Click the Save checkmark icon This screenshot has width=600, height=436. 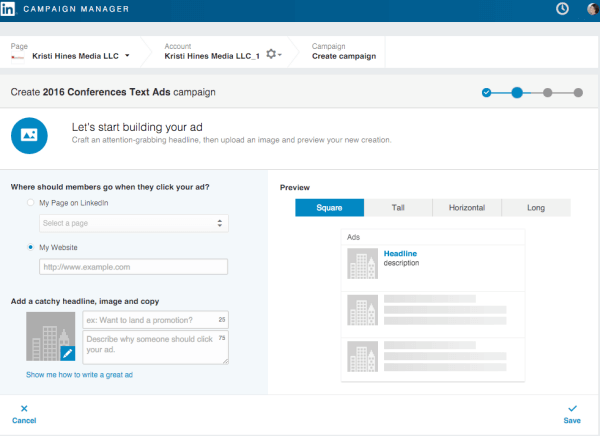click(x=572, y=408)
